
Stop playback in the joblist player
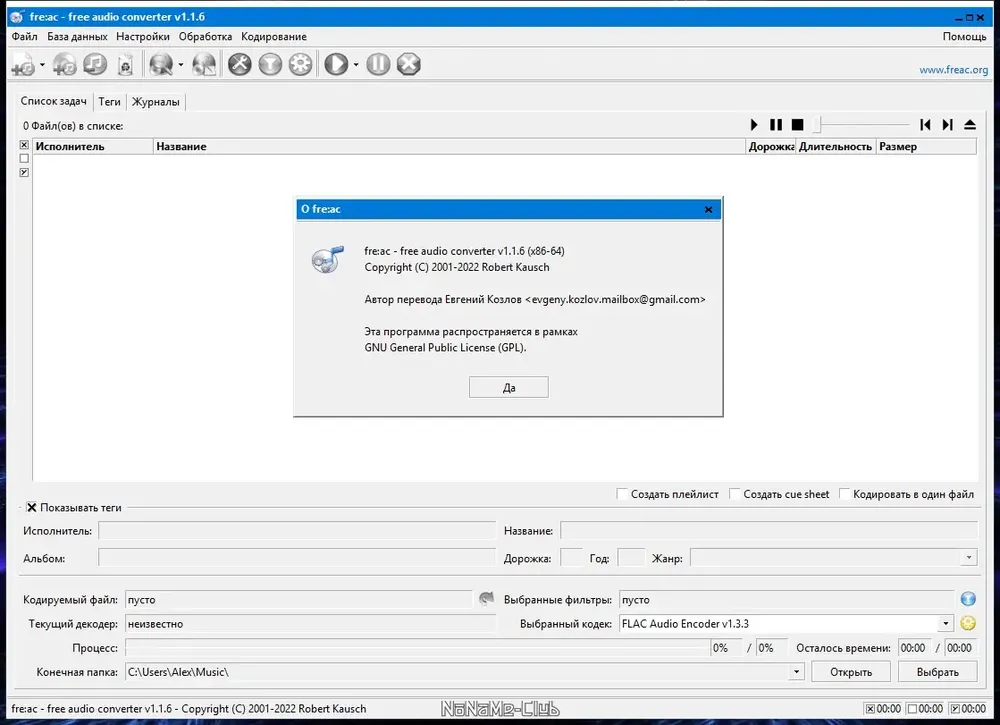click(797, 124)
